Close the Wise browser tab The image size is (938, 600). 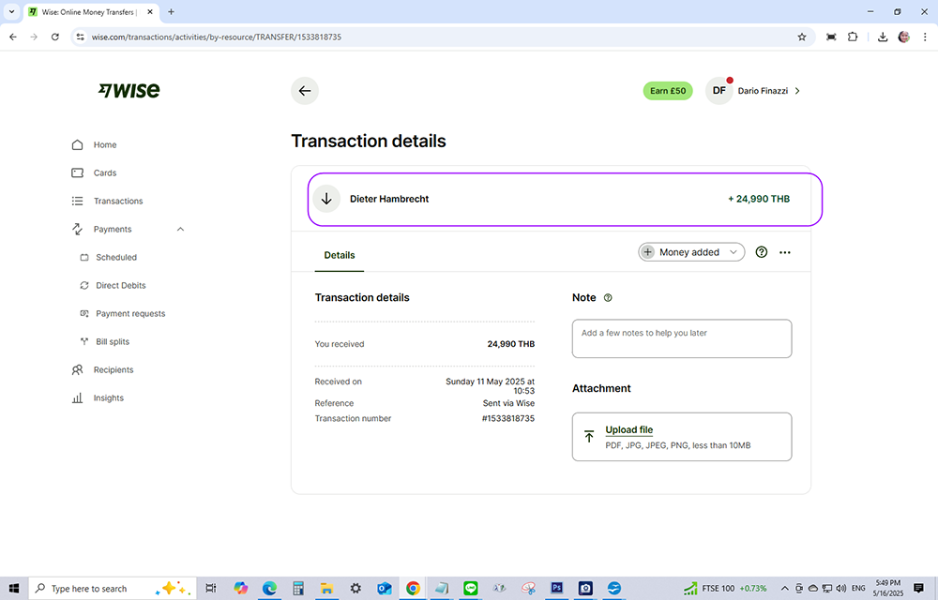click(x=150, y=12)
